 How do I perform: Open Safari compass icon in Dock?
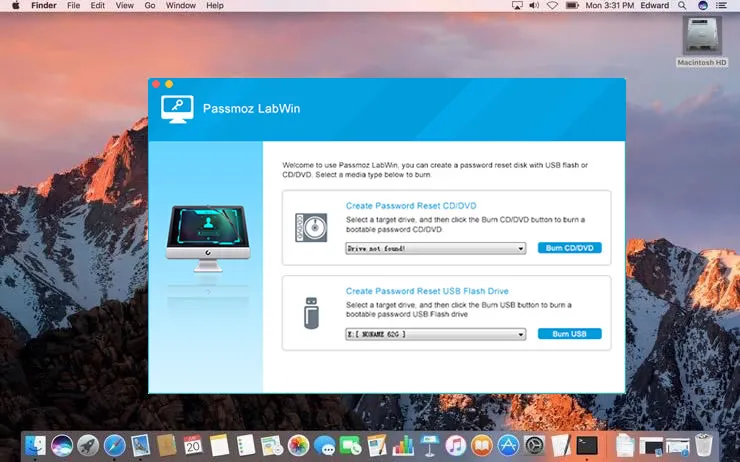coord(115,445)
